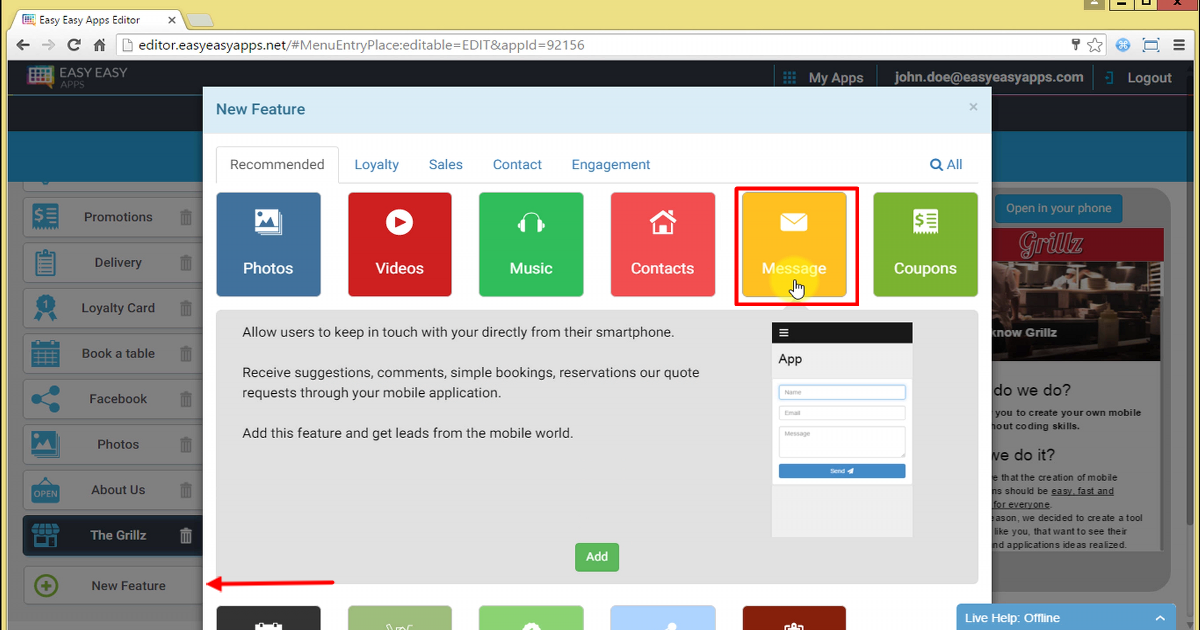The width and height of the screenshot is (1200, 630).
Task: Open My Apps in header
Action: pos(823,78)
